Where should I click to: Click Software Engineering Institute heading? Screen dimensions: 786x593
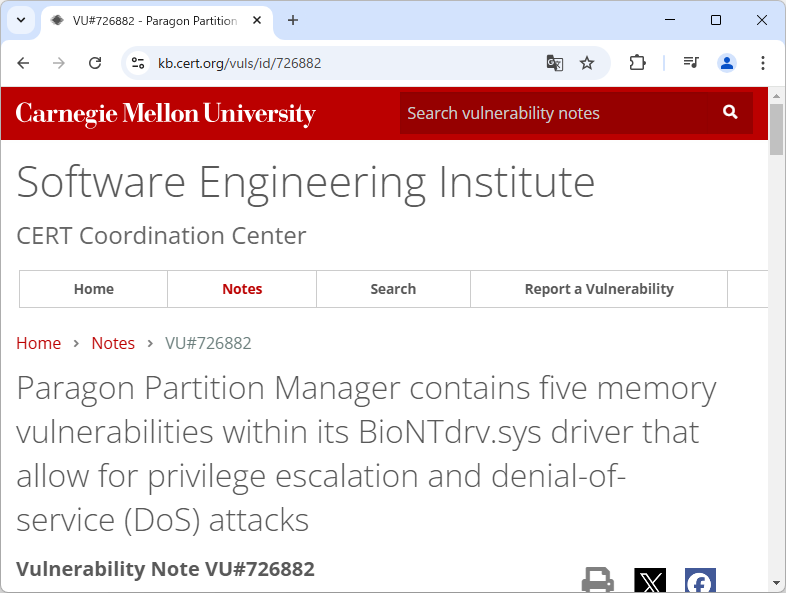pyautogui.click(x=306, y=183)
